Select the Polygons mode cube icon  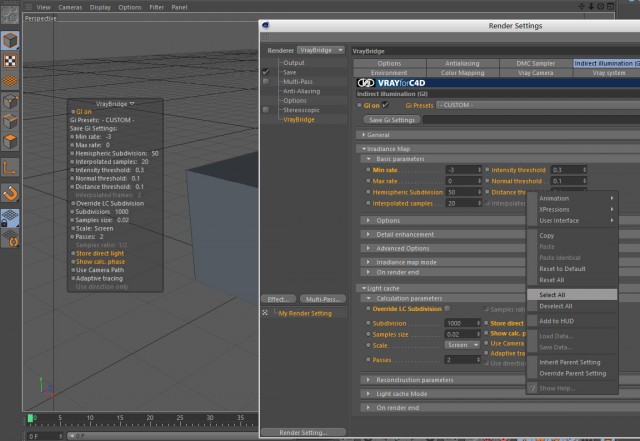pyautogui.click(x=10, y=141)
